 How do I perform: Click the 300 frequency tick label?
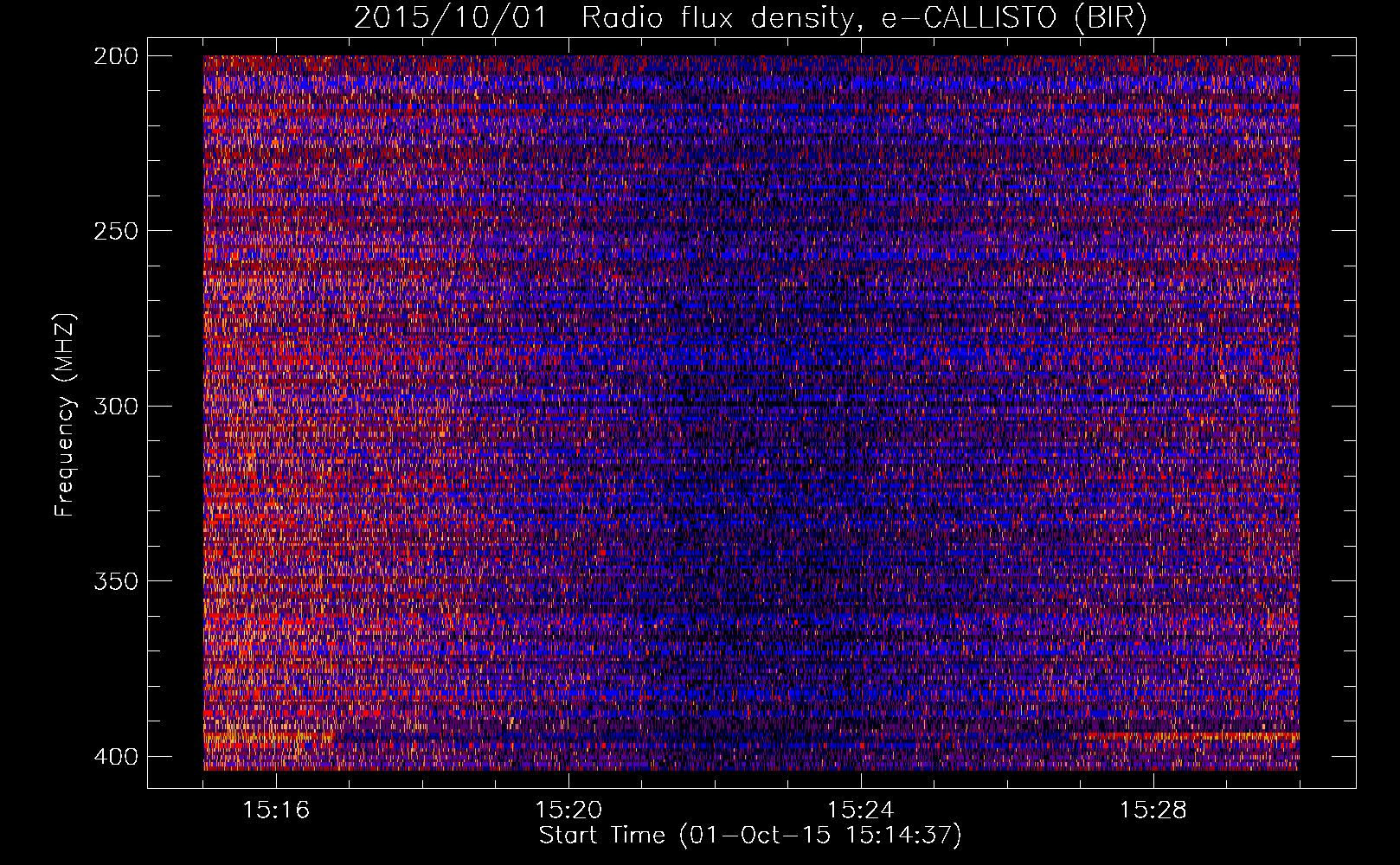[x=115, y=406]
